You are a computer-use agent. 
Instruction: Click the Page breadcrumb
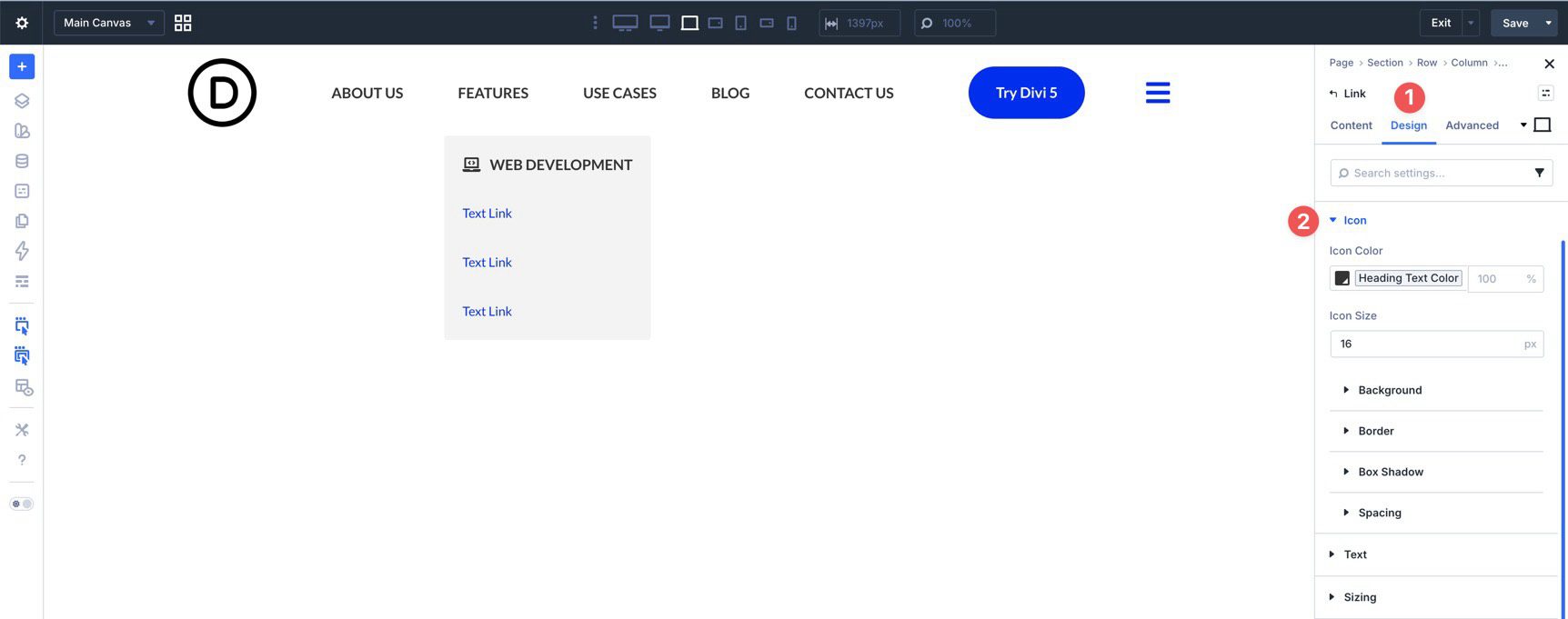(1341, 63)
